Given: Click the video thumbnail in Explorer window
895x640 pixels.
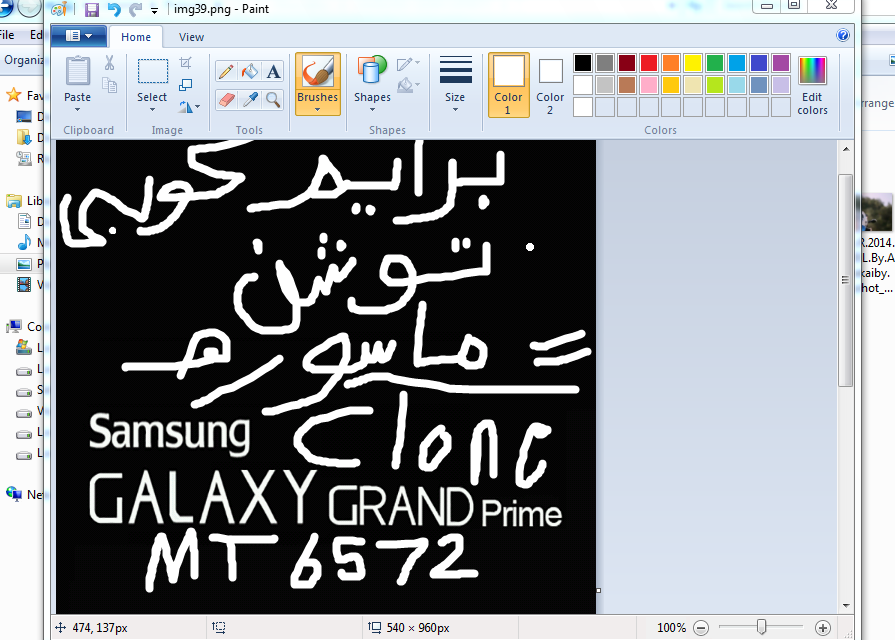Looking at the screenshot, I should [876, 213].
